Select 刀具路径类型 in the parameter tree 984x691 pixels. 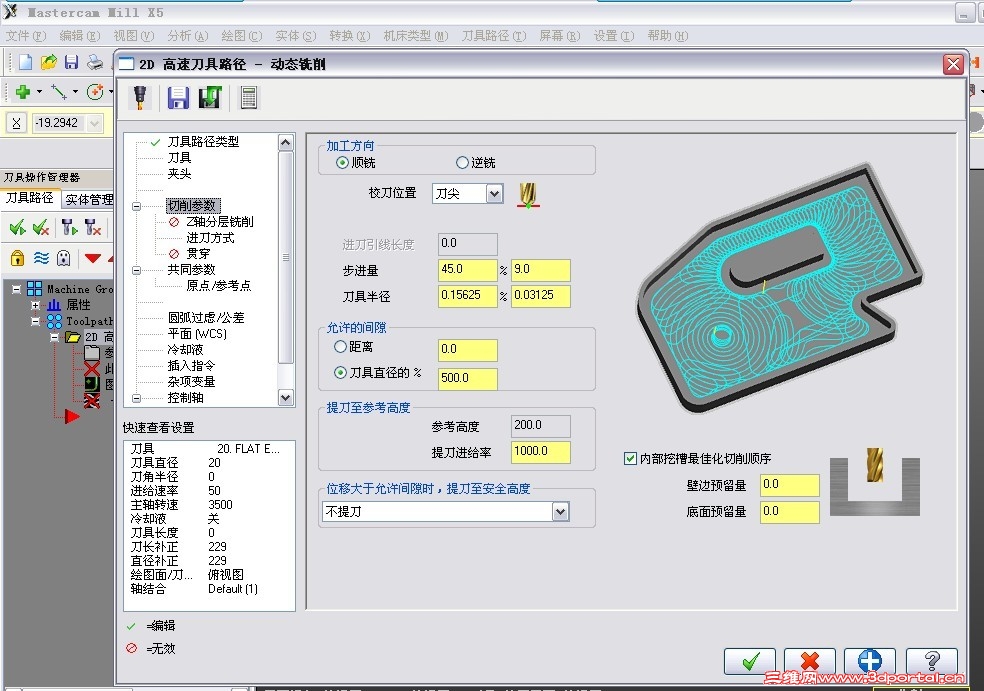click(203, 142)
